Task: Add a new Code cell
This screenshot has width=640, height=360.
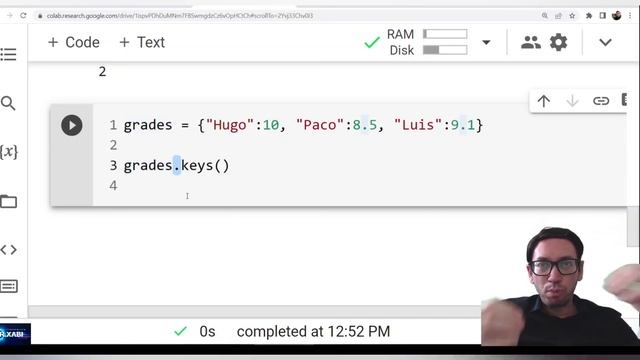Action: coord(73,42)
